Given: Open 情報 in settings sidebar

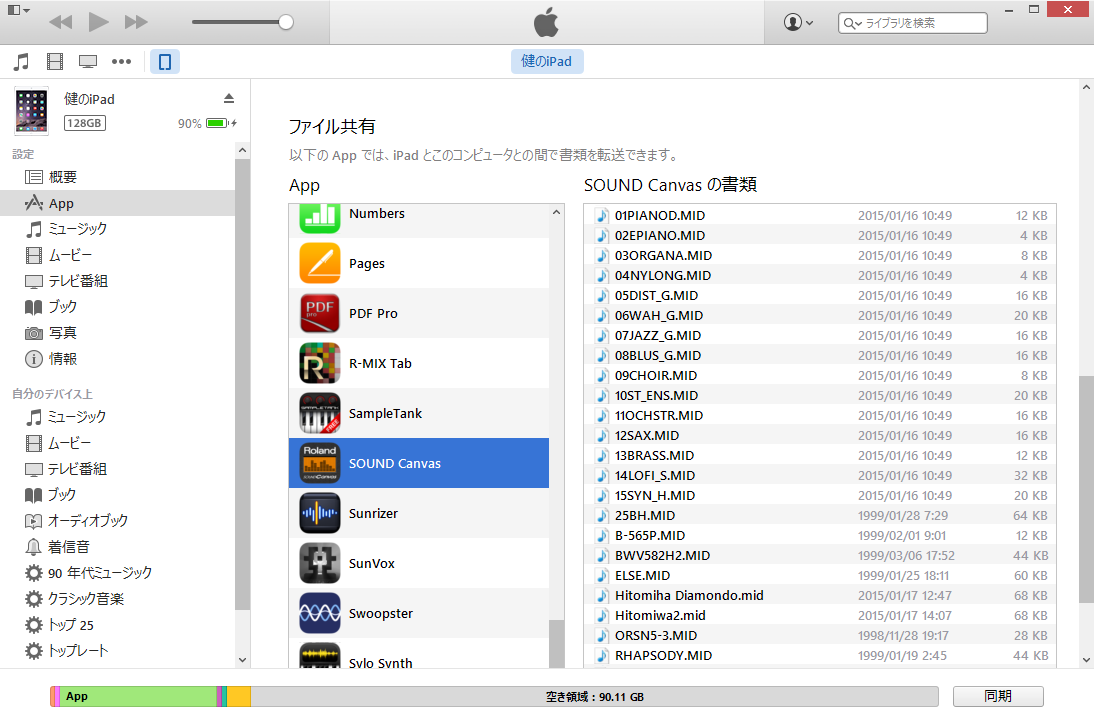Looking at the screenshot, I should click(117, 359).
